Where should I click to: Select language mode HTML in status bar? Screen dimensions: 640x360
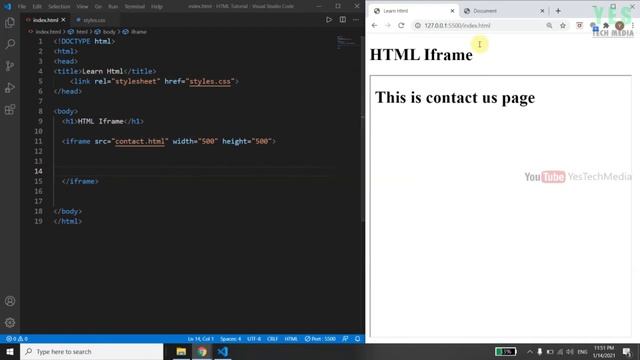pos(291,339)
